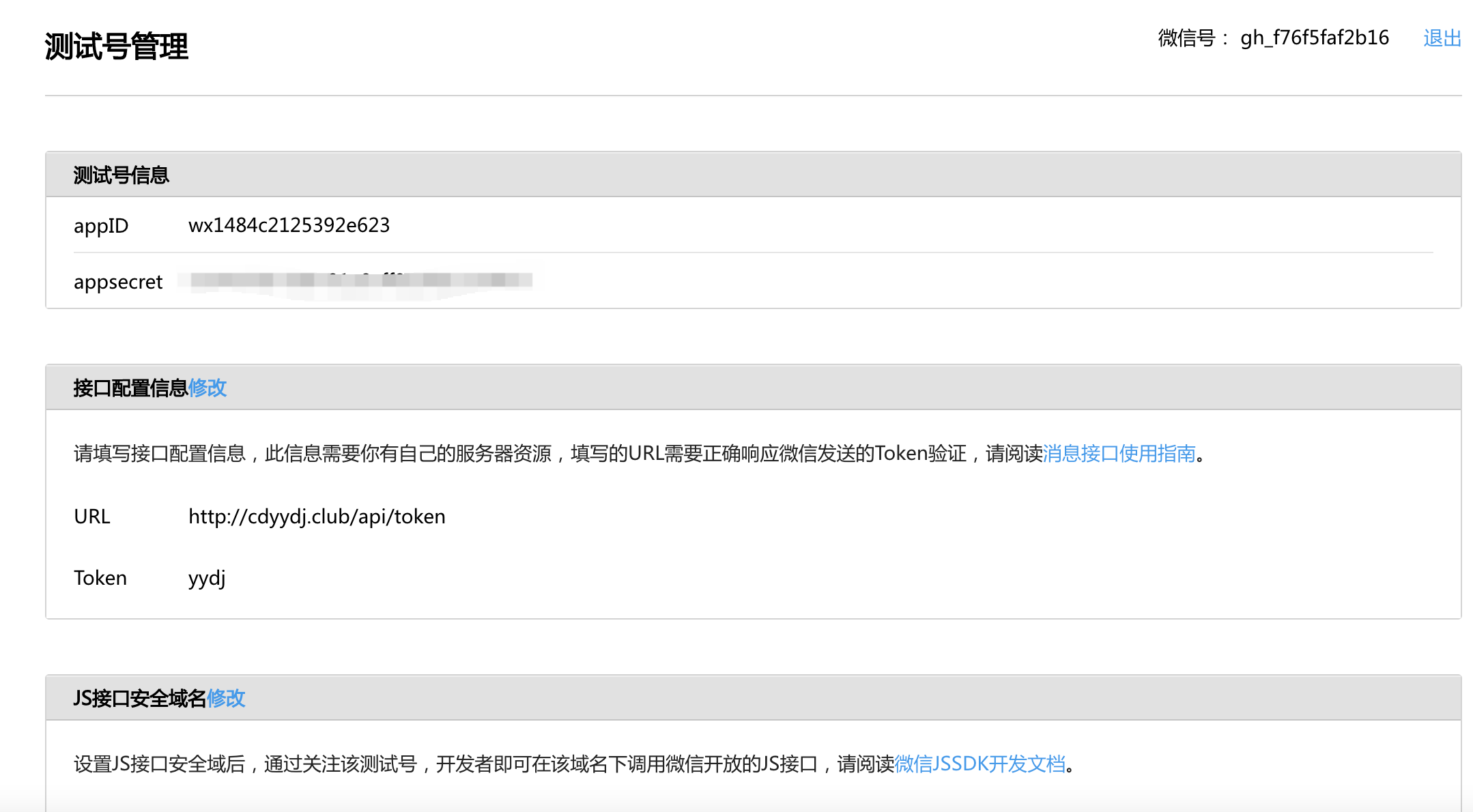The image size is (1473, 812).
Task: Click the appsecret label
Action: (x=118, y=282)
